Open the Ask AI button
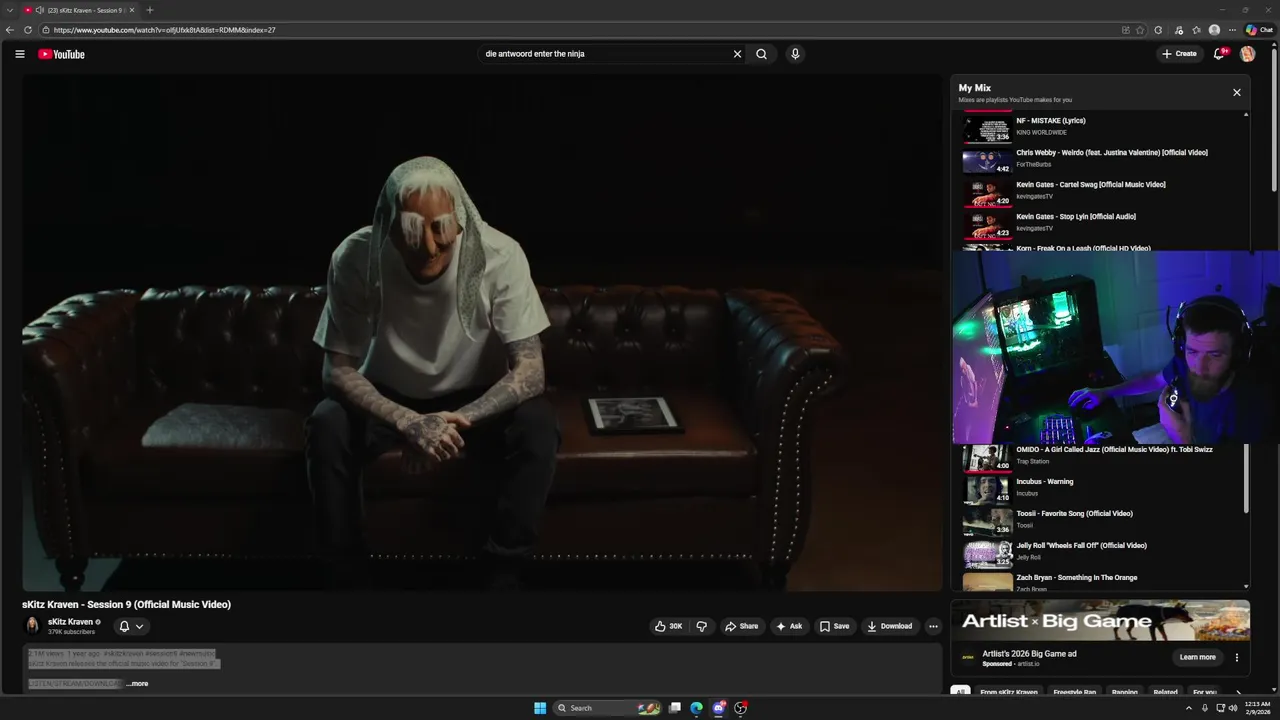 point(788,626)
